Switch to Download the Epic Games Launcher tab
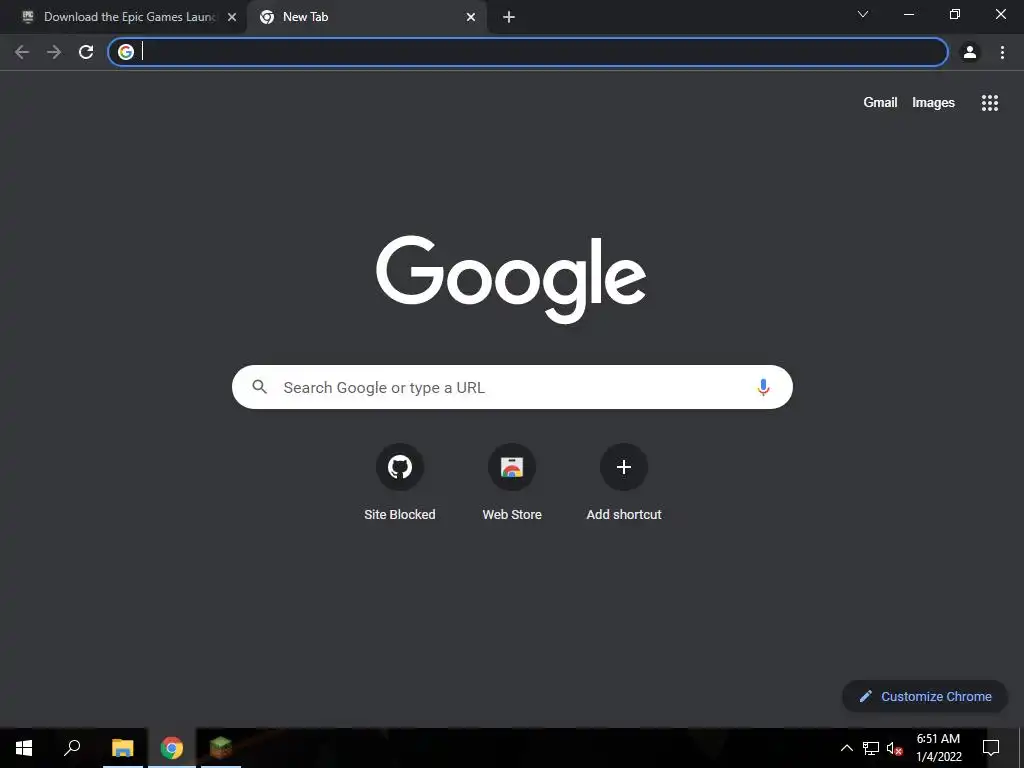This screenshot has height=768, width=1024. click(x=124, y=17)
